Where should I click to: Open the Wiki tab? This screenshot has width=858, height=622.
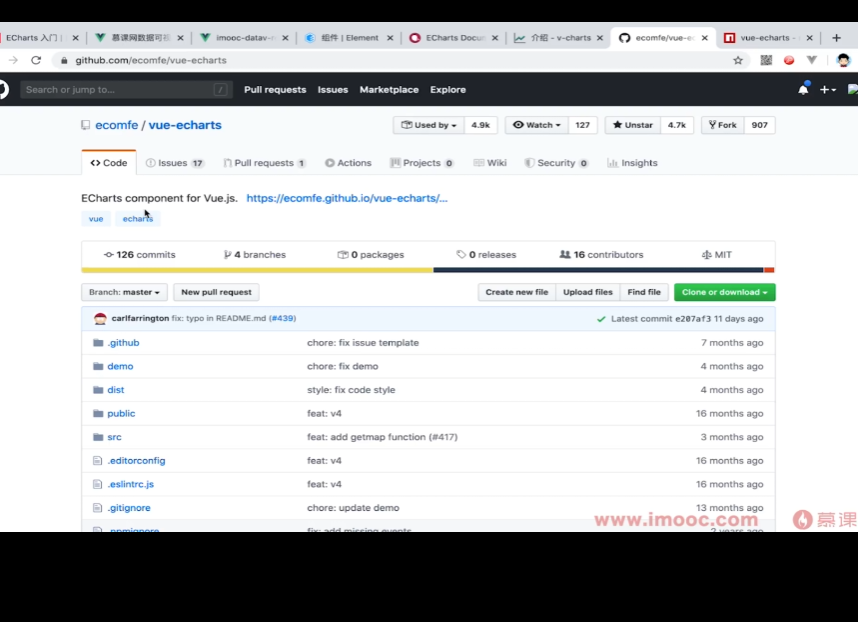[490, 163]
